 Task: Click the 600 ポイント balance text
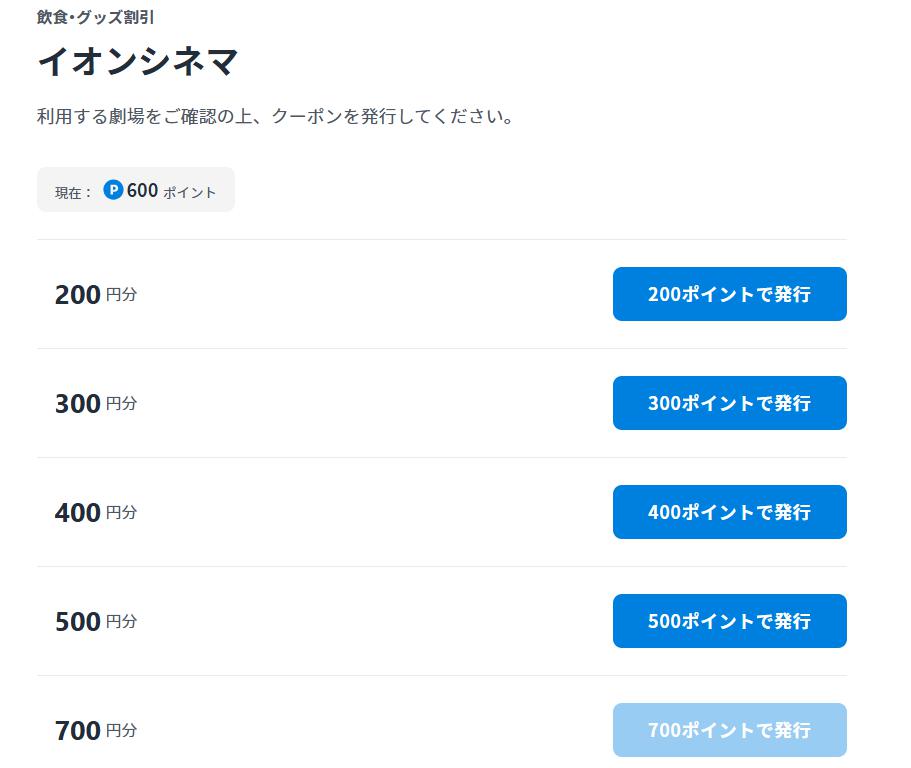point(171,191)
